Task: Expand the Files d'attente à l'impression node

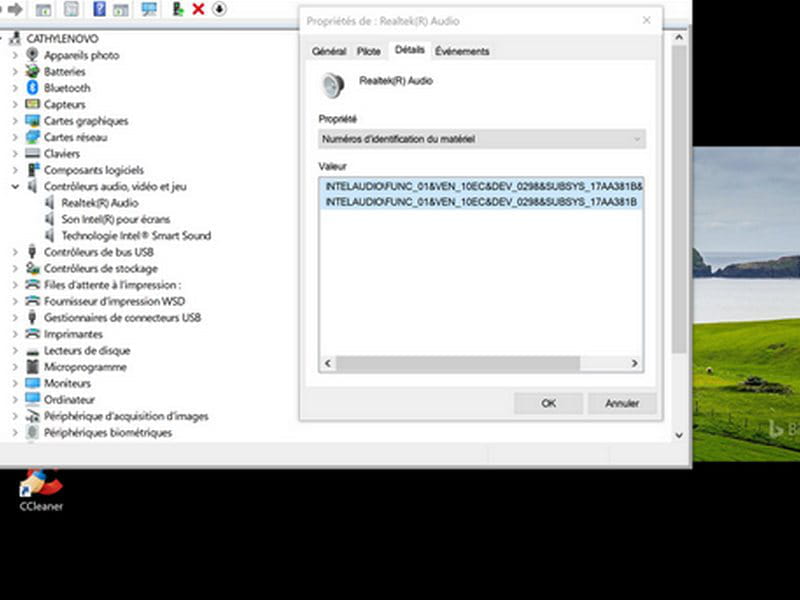Action: click(x=15, y=285)
